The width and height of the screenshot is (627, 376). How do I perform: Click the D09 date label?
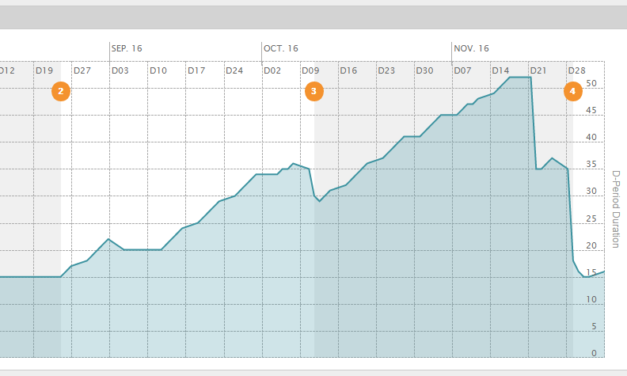[x=310, y=71]
